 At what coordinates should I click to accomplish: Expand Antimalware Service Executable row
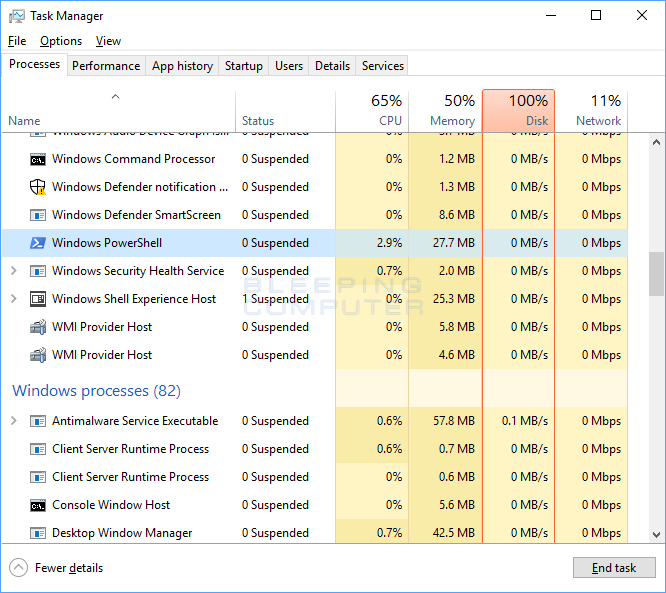pyautogui.click(x=14, y=421)
